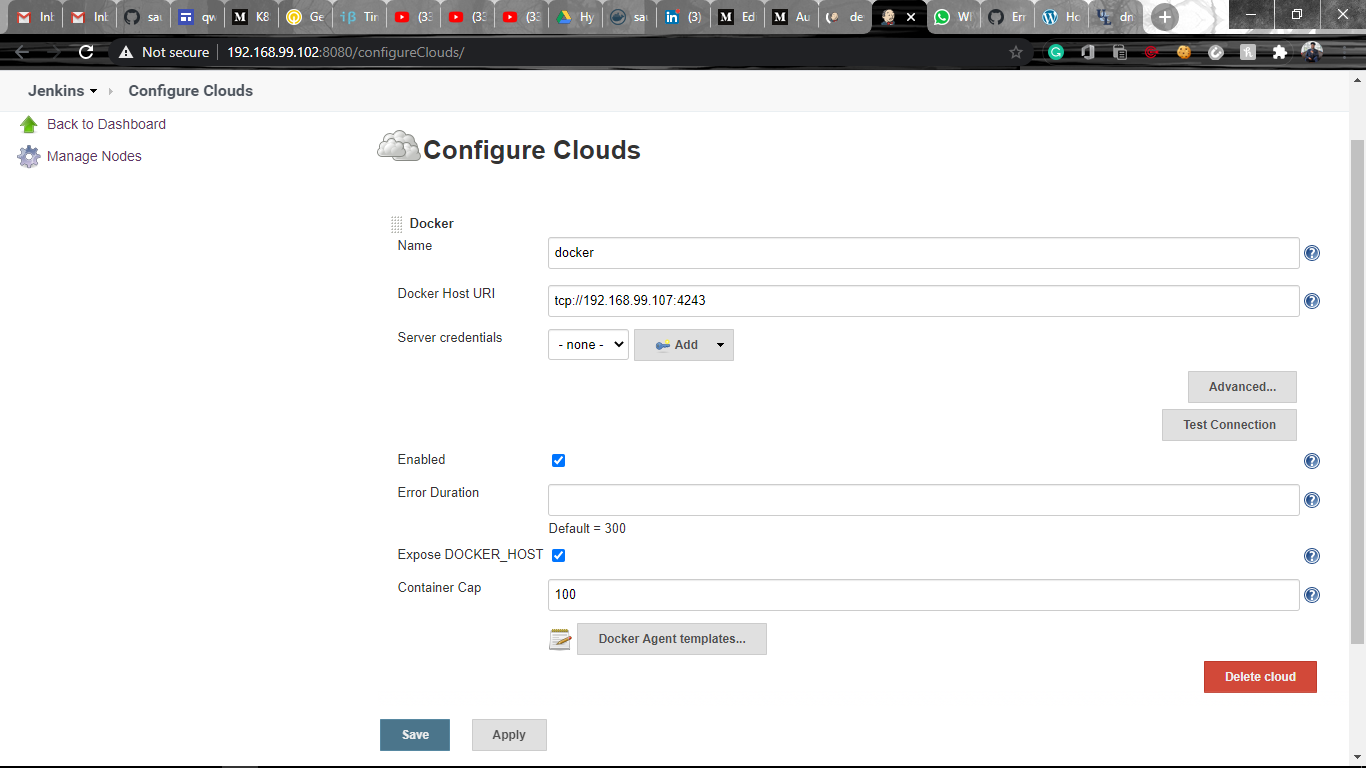Open the Manage Nodes link
This screenshot has width=1366, height=768.
coord(94,156)
